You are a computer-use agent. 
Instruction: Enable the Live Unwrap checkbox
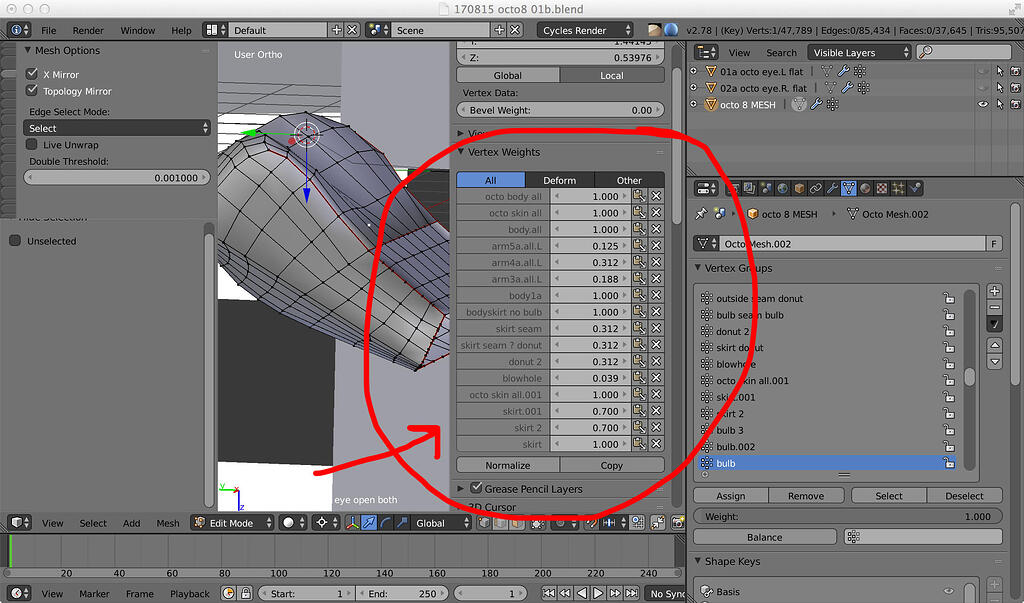(32, 144)
